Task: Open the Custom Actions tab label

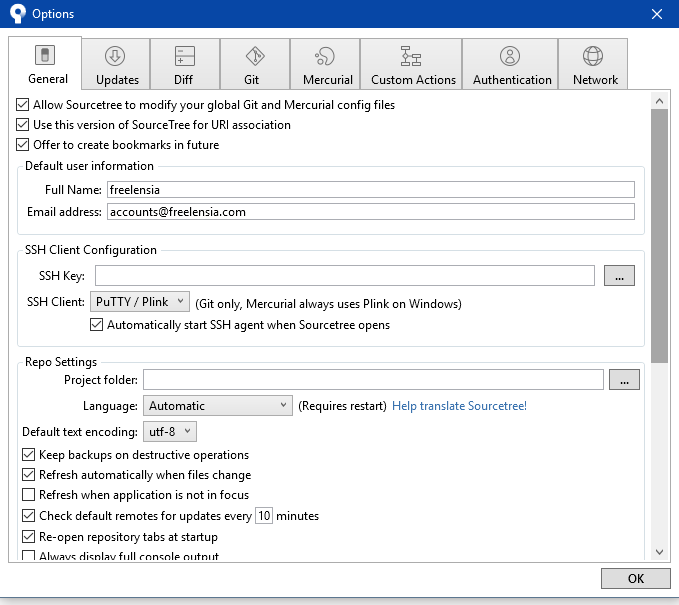Action: click(x=414, y=80)
